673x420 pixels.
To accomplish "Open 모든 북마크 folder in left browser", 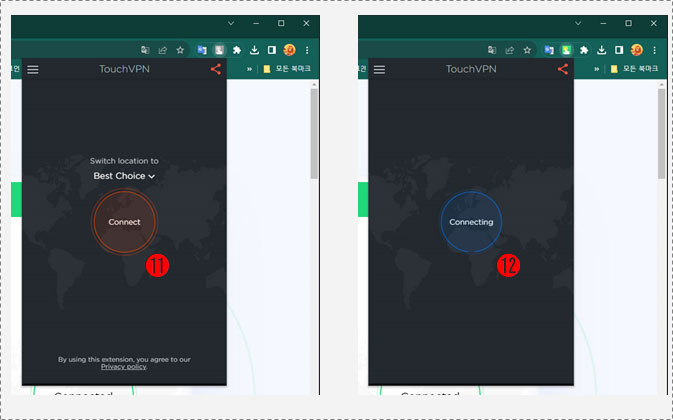I will point(287,69).
